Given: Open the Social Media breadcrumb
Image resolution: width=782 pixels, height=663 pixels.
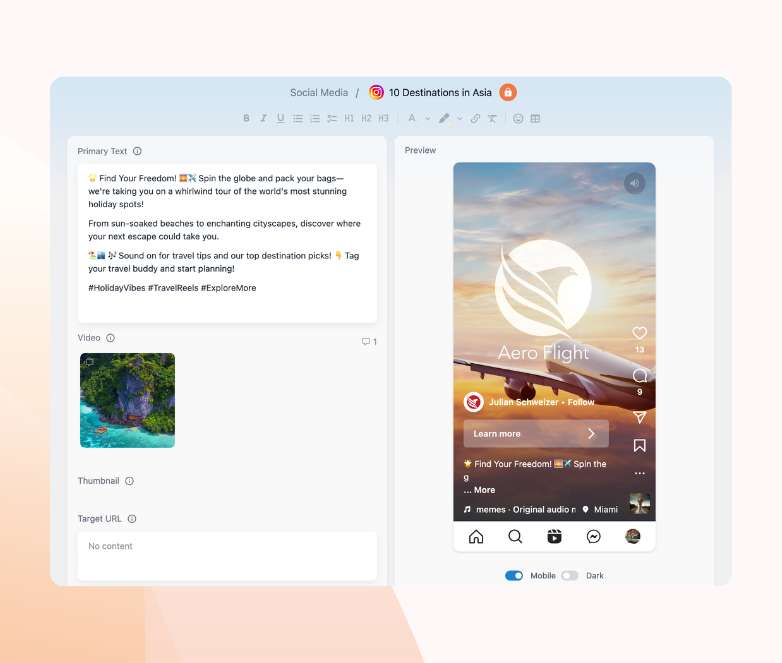Looking at the screenshot, I should 319,92.
